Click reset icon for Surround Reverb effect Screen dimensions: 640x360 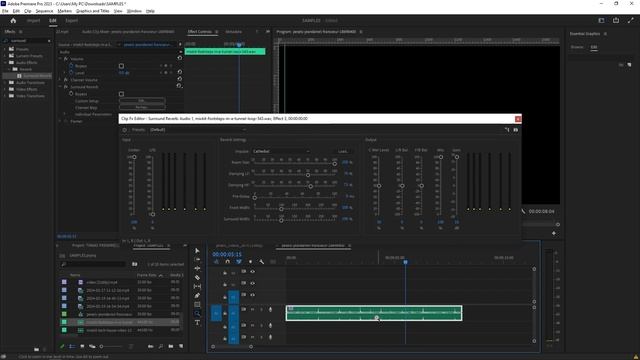[179, 86]
